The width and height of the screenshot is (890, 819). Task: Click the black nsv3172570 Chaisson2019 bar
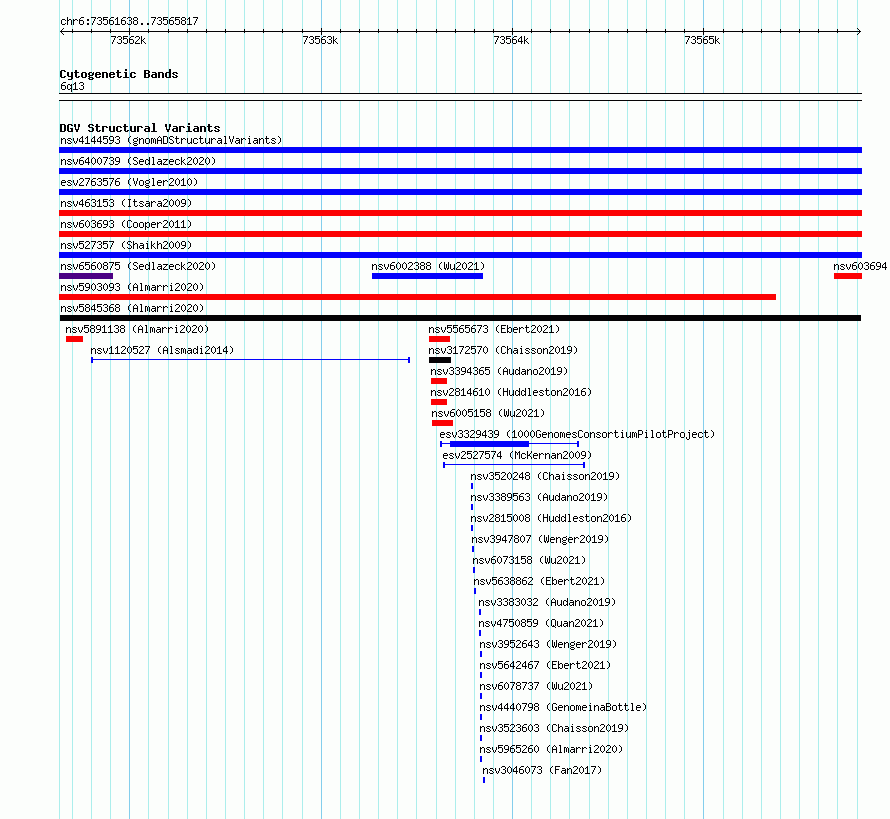tap(440, 360)
